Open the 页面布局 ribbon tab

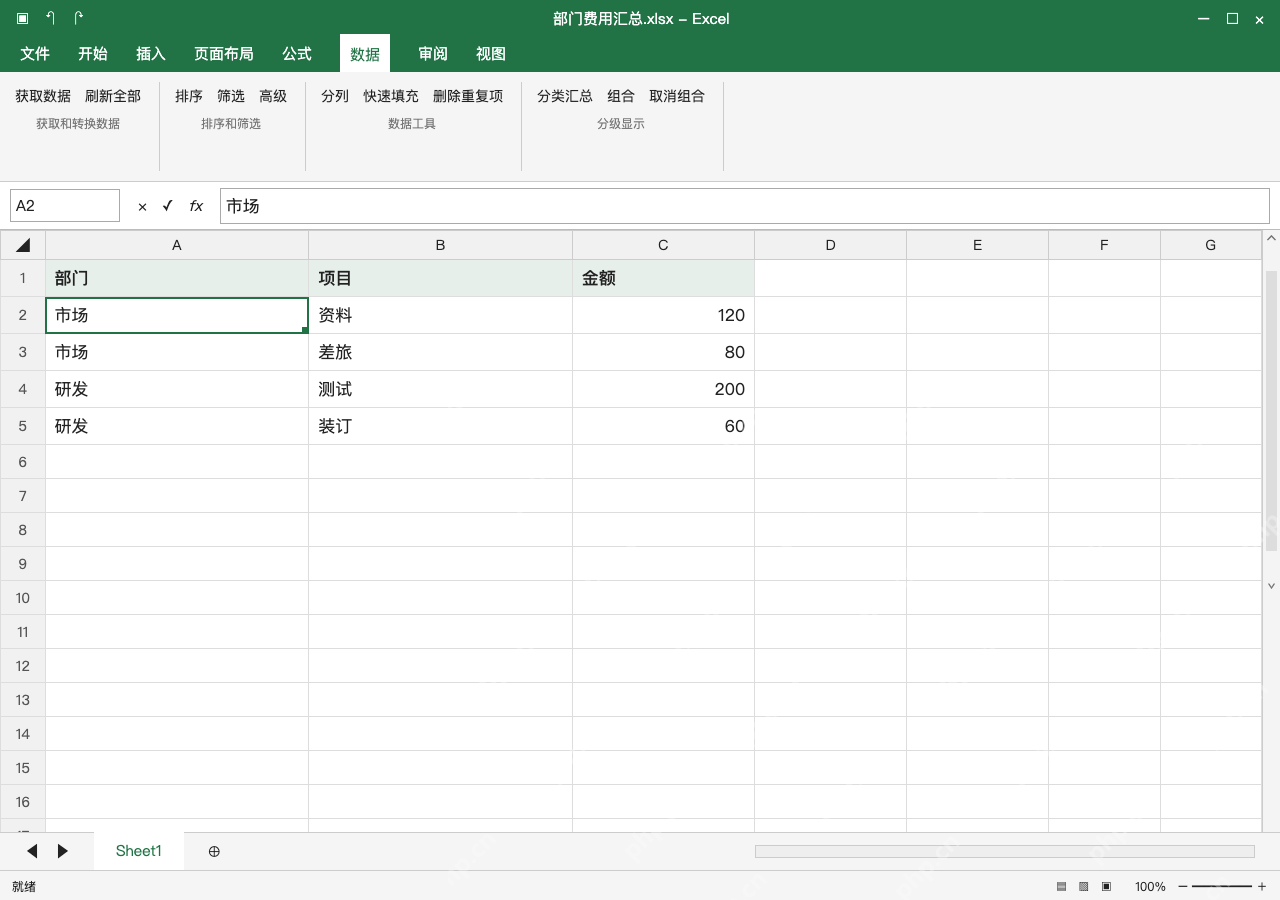click(224, 54)
